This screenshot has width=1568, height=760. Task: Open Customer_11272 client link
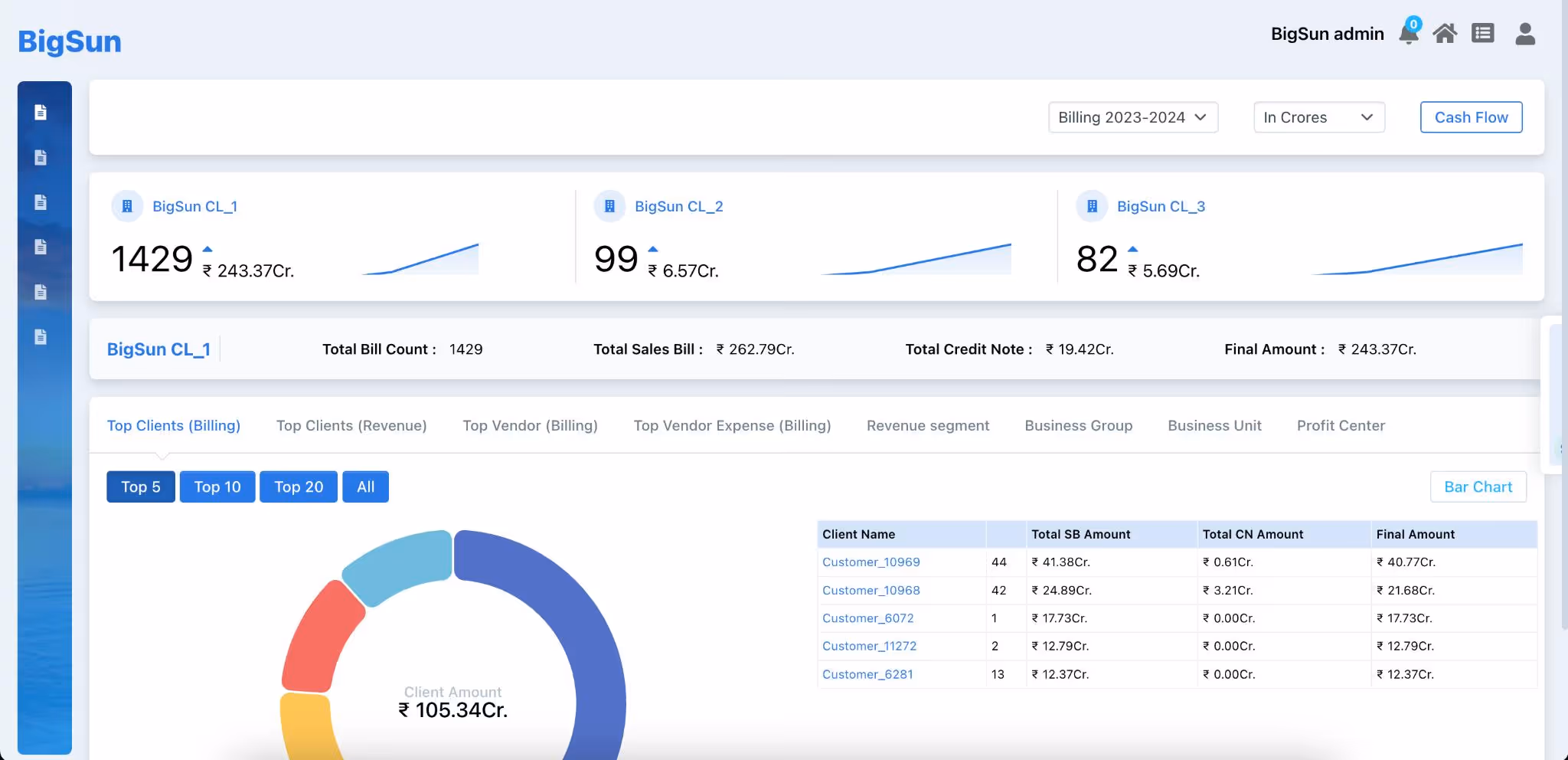tap(869, 646)
